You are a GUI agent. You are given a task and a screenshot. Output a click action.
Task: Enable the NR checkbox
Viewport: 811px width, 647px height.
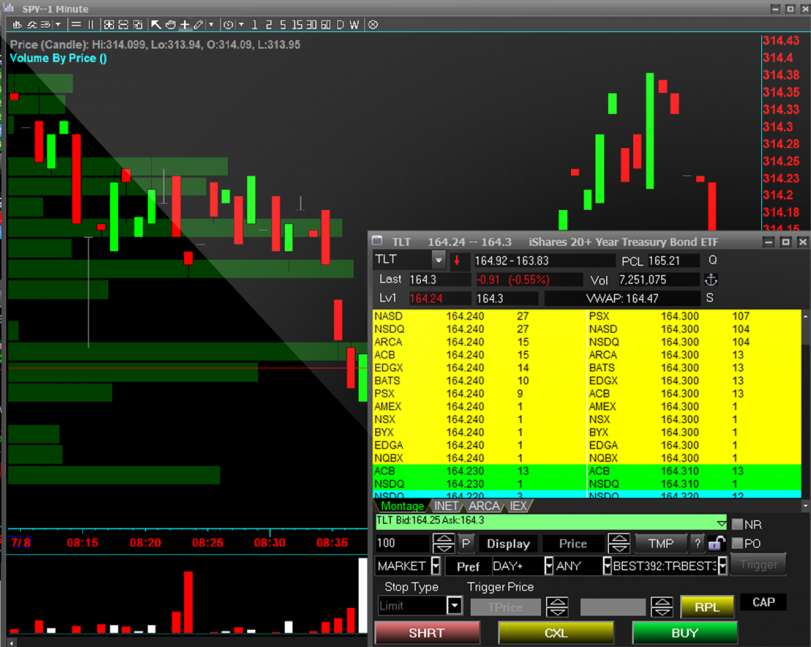click(737, 525)
